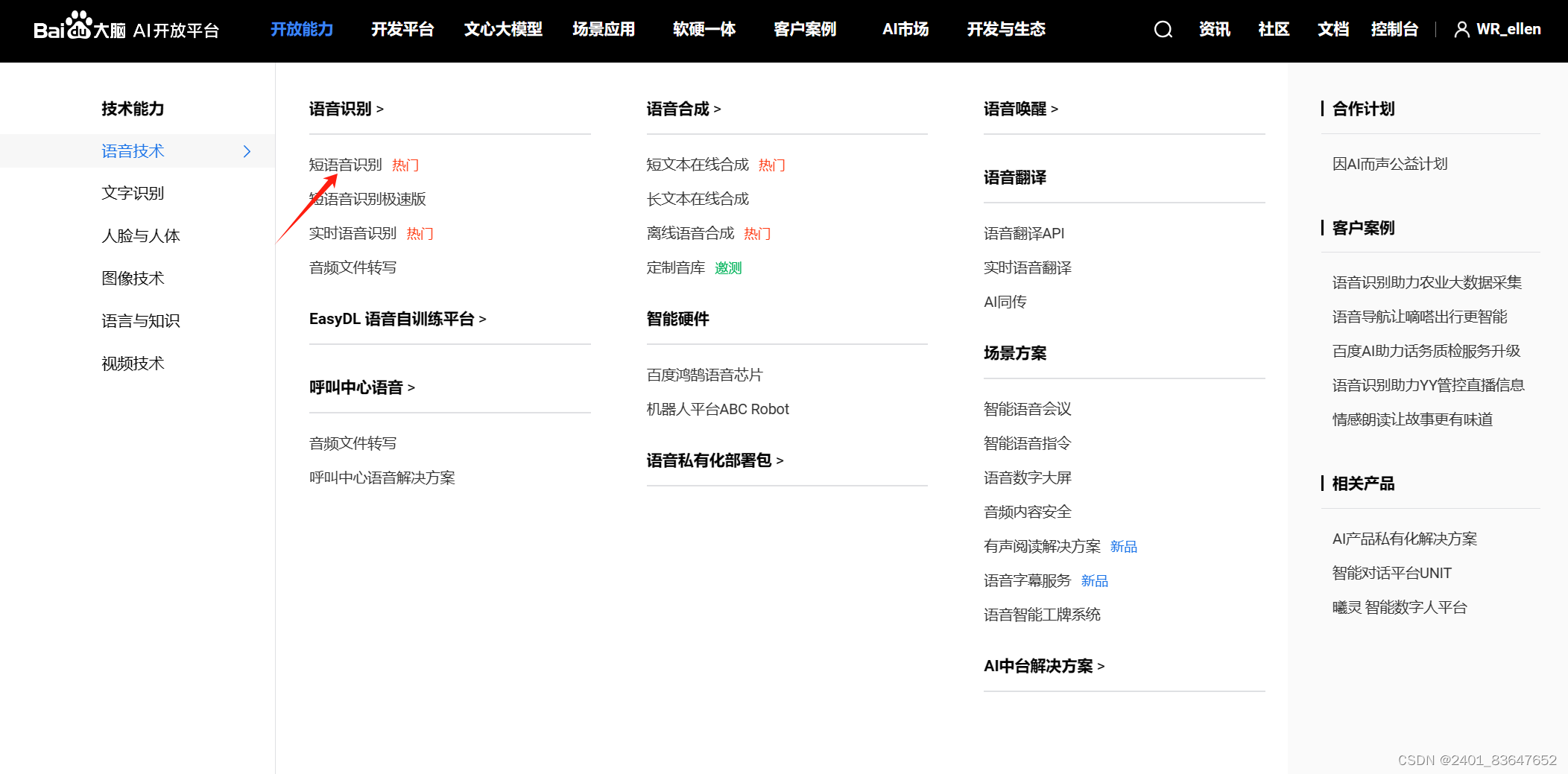Open 语音导航让嘀嗒出行更智能 case
This screenshot has width=1568, height=774.
click(x=1420, y=317)
